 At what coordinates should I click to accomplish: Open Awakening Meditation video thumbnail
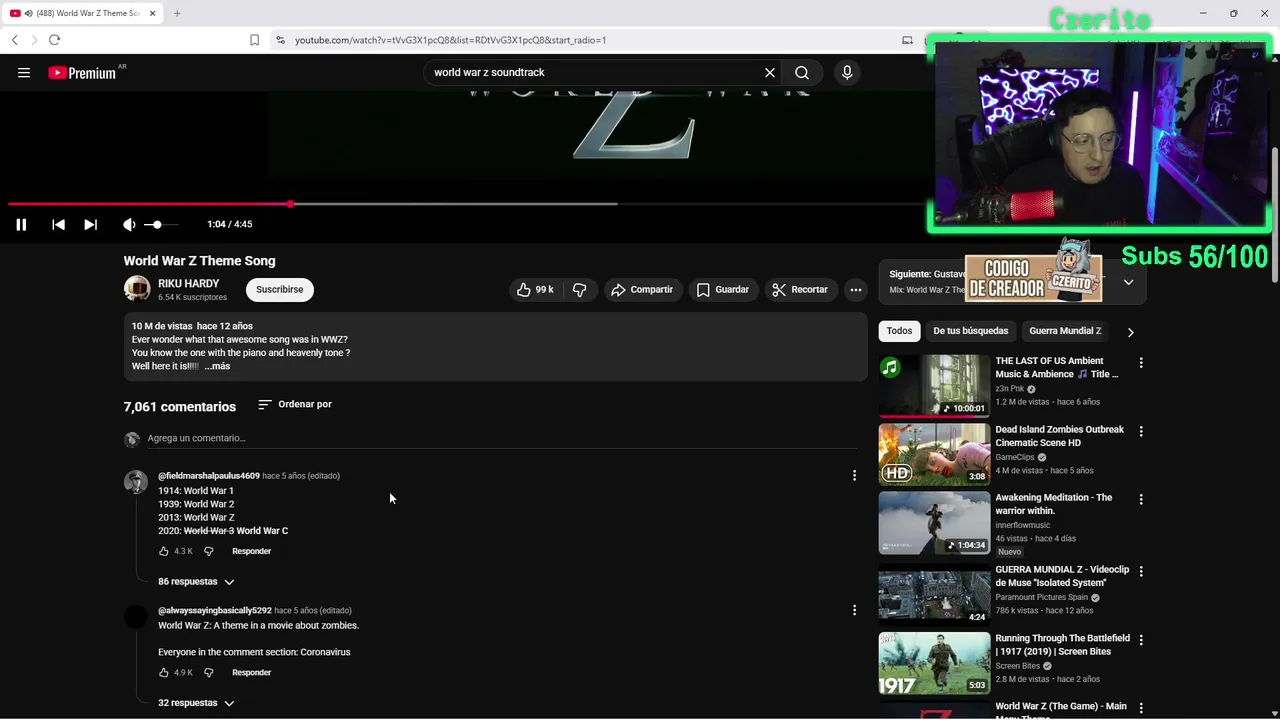tap(934, 522)
